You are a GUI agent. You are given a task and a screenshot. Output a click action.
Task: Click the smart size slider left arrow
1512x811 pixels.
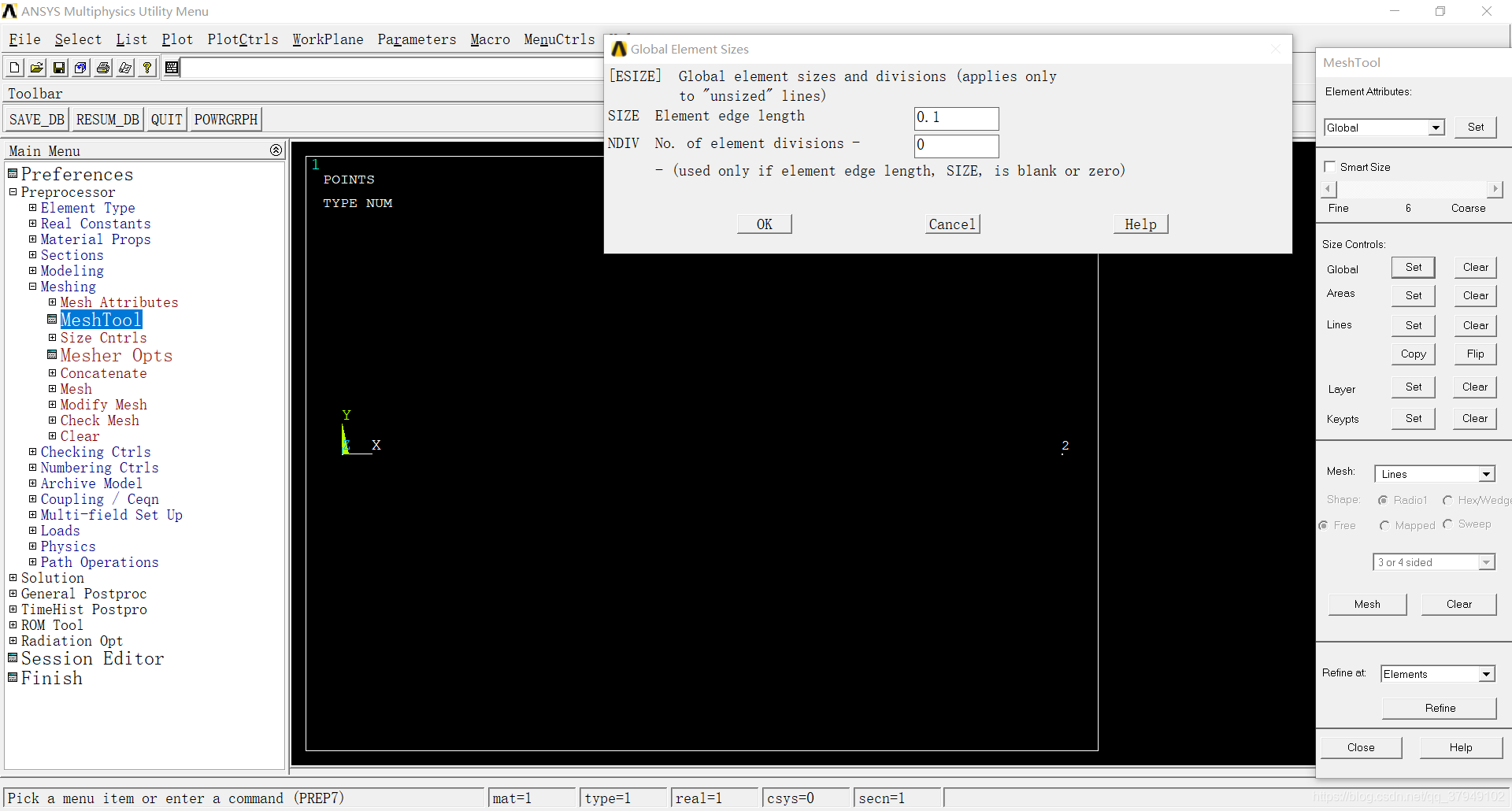coord(1329,189)
